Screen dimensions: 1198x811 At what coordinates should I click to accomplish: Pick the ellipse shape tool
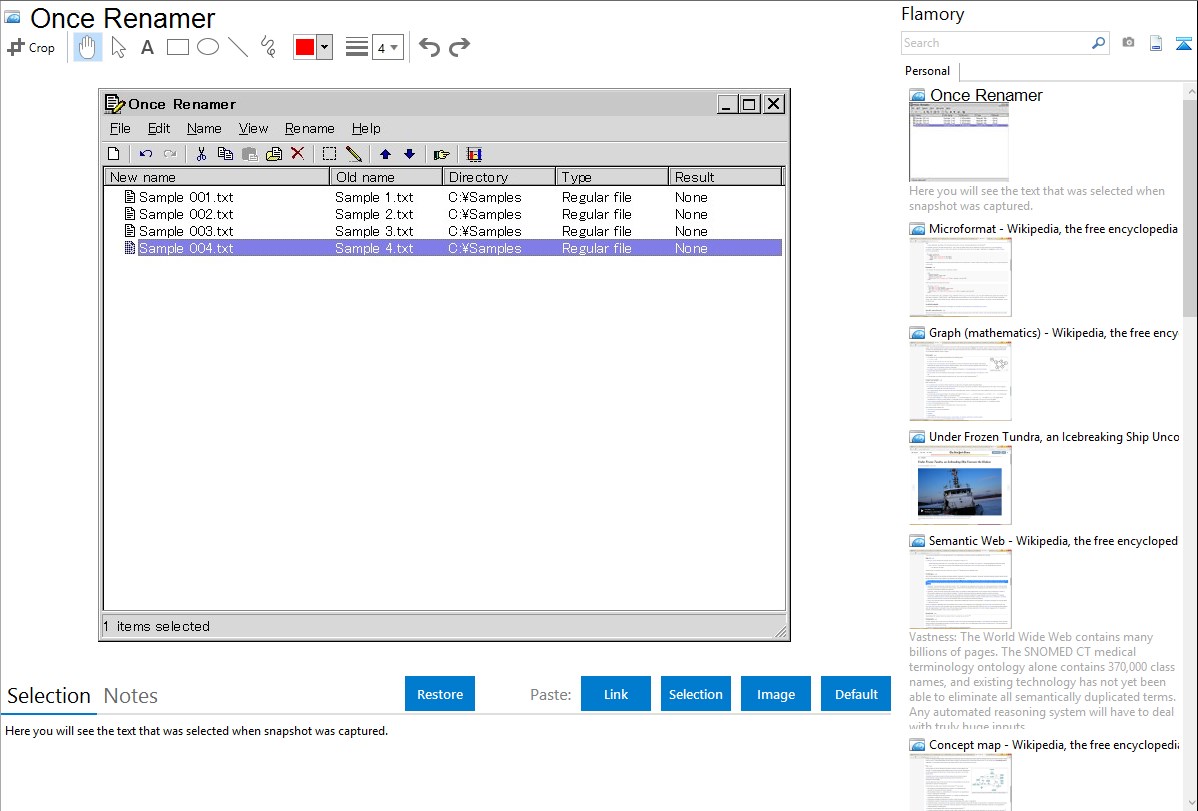pos(208,47)
